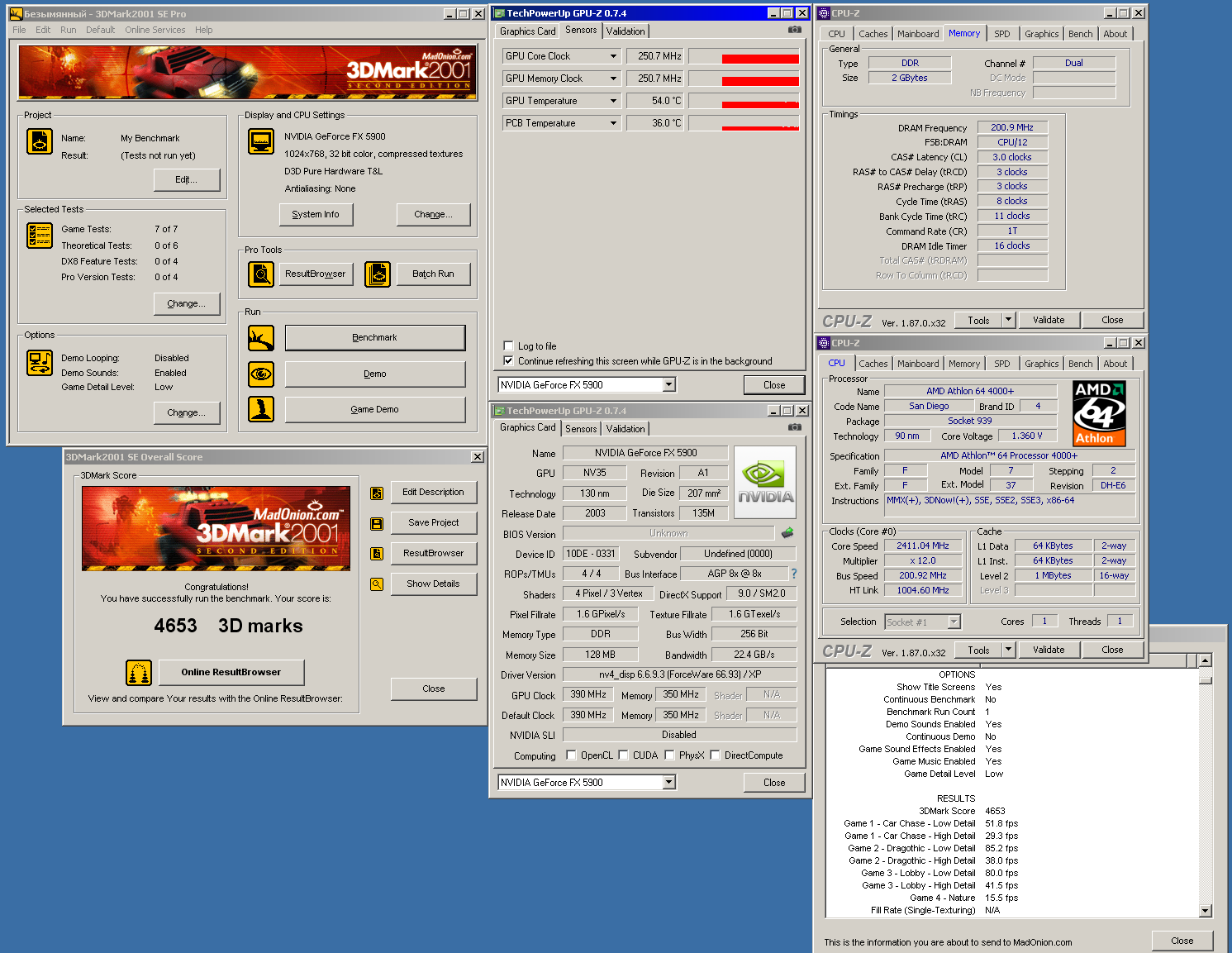Viewport: 1232px width, 953px height.
Task: Click the GPU Core Clock sensor graph
Action: click(x=744, y=56)
